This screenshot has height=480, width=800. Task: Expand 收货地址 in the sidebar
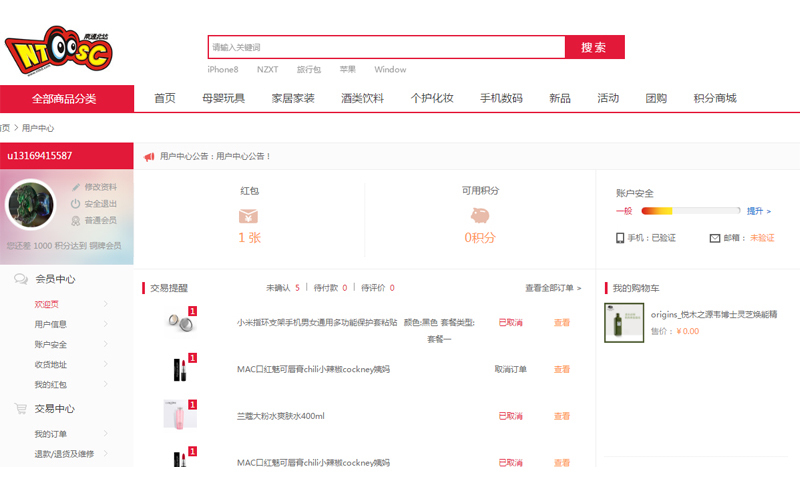tap(106, 364)
